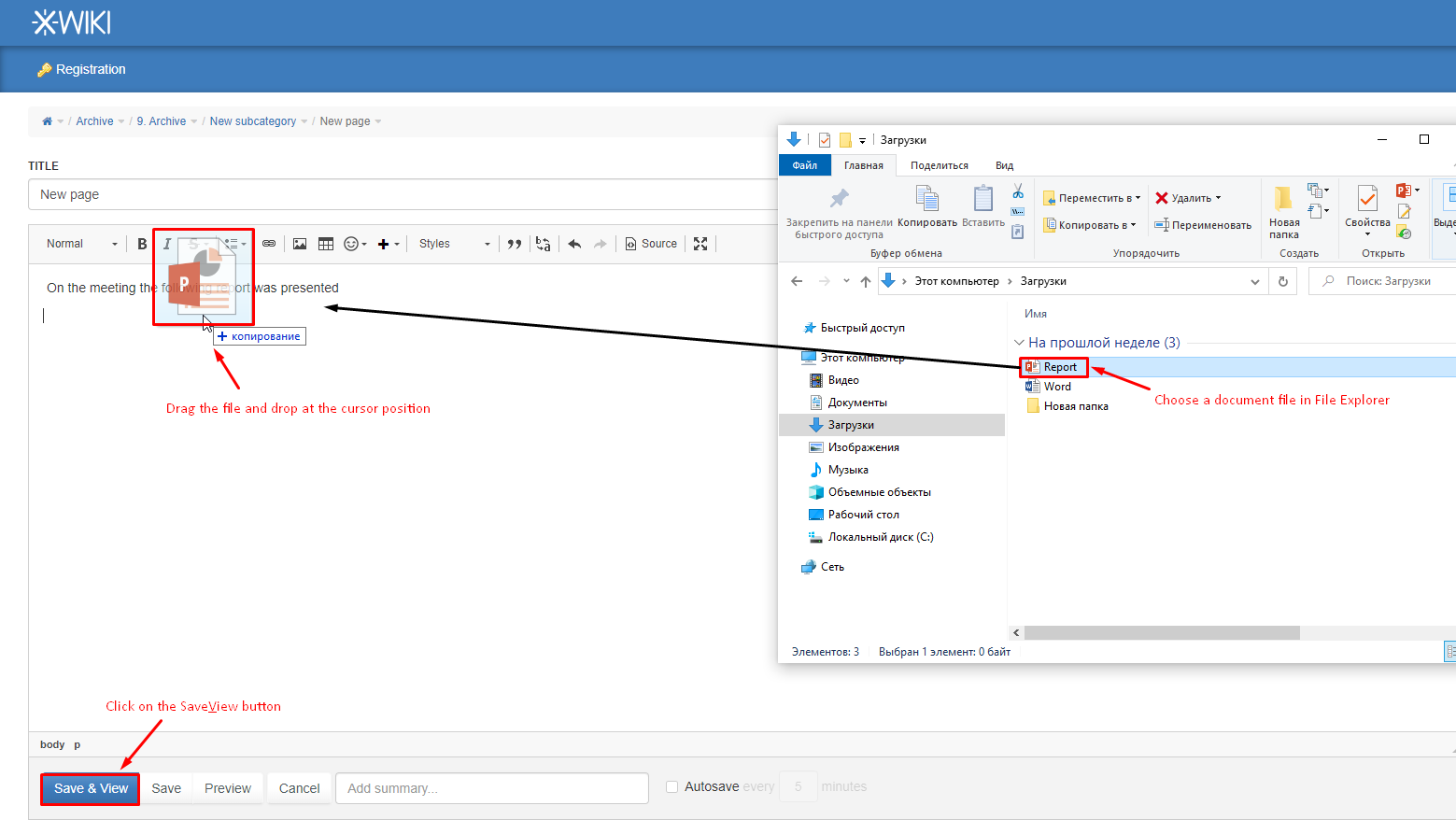Click the XWiki logo
The height and width of the screenshot is (820, 1456).
[x=72, y=22]
